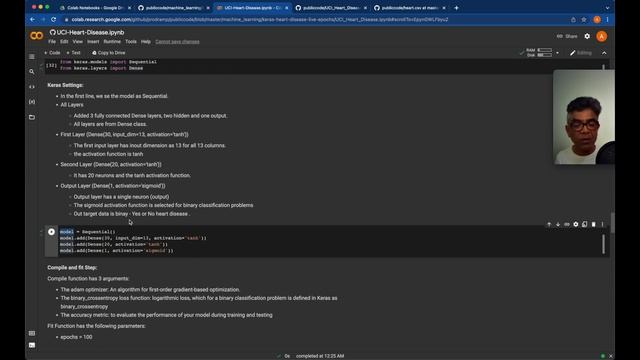Click the connection status green dot in the status bar
The image size is (640, 360).
(602, 356)
